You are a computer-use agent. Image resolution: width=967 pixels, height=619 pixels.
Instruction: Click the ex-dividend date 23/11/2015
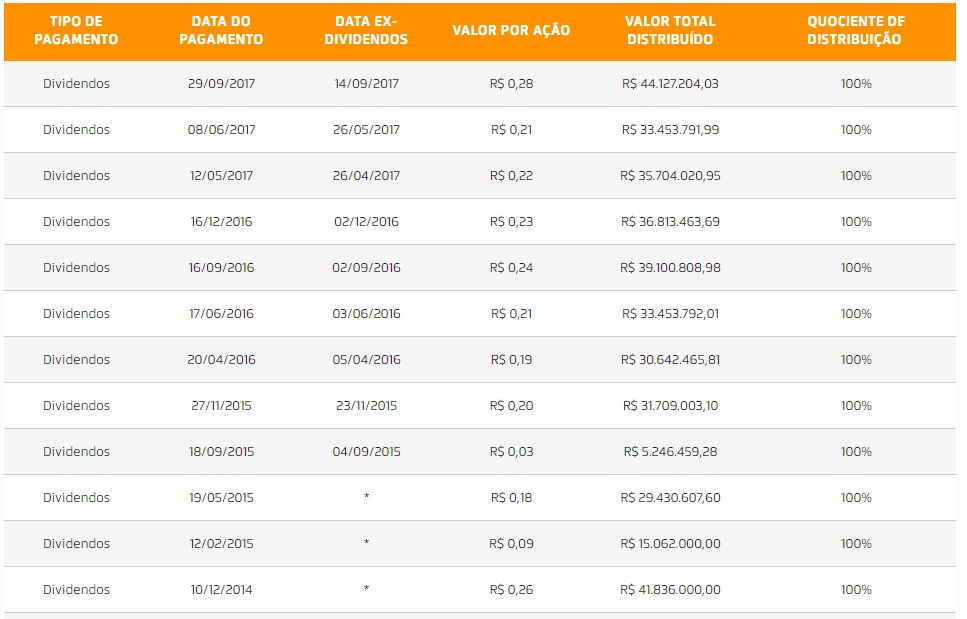(x=366, y=406)
